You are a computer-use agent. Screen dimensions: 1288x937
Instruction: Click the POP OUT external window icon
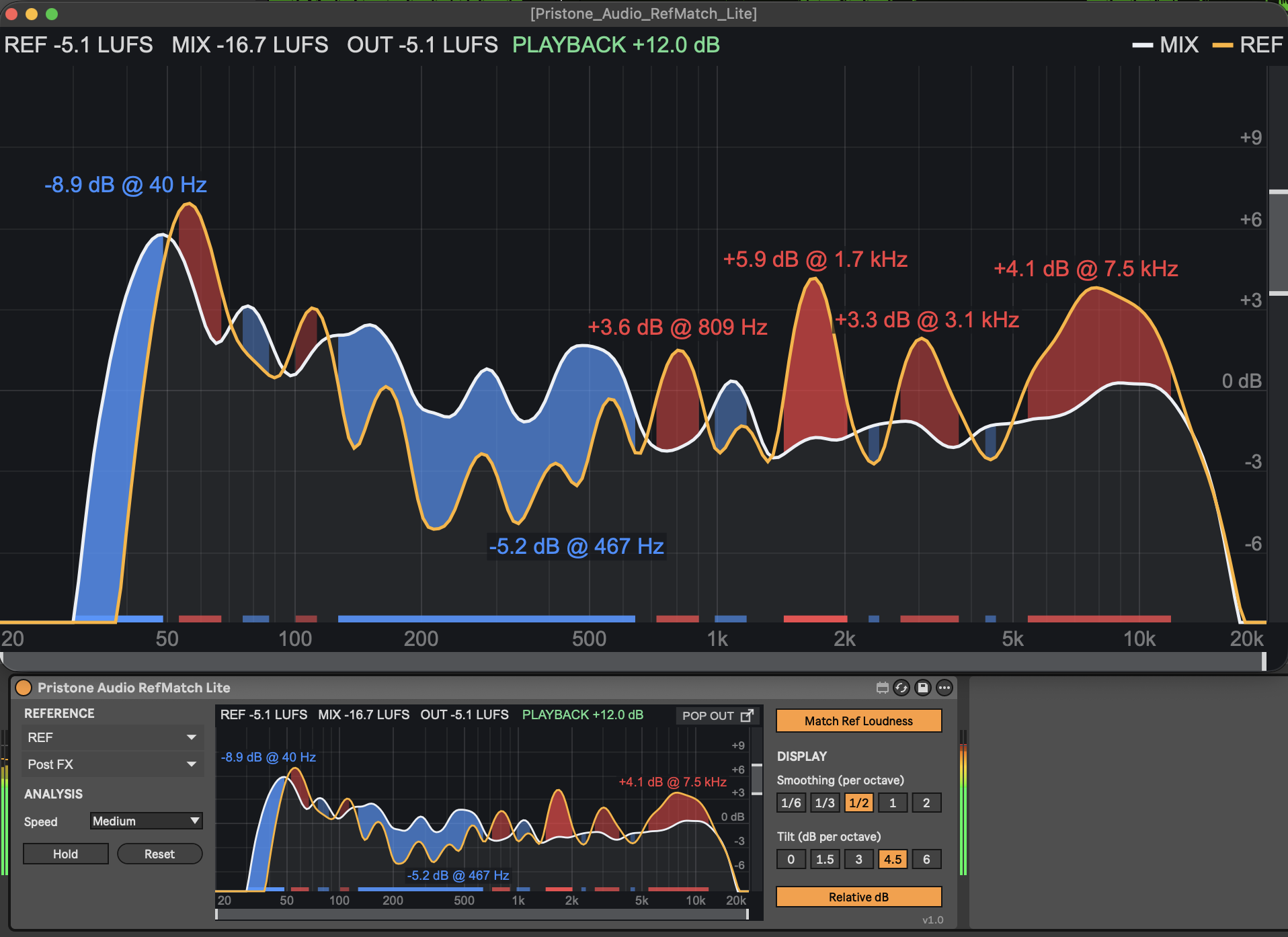747,716
